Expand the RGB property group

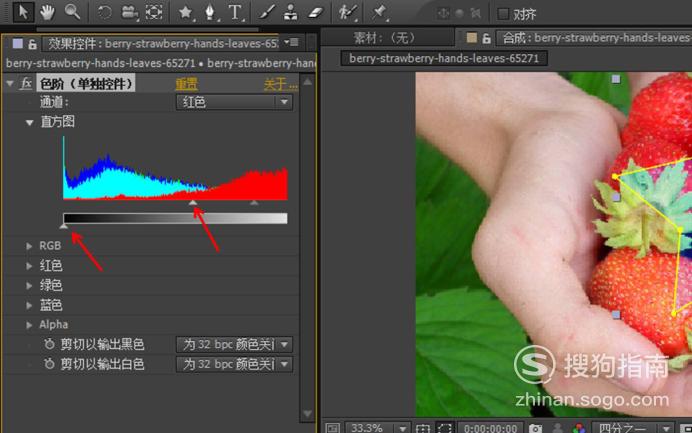(29, 246)
